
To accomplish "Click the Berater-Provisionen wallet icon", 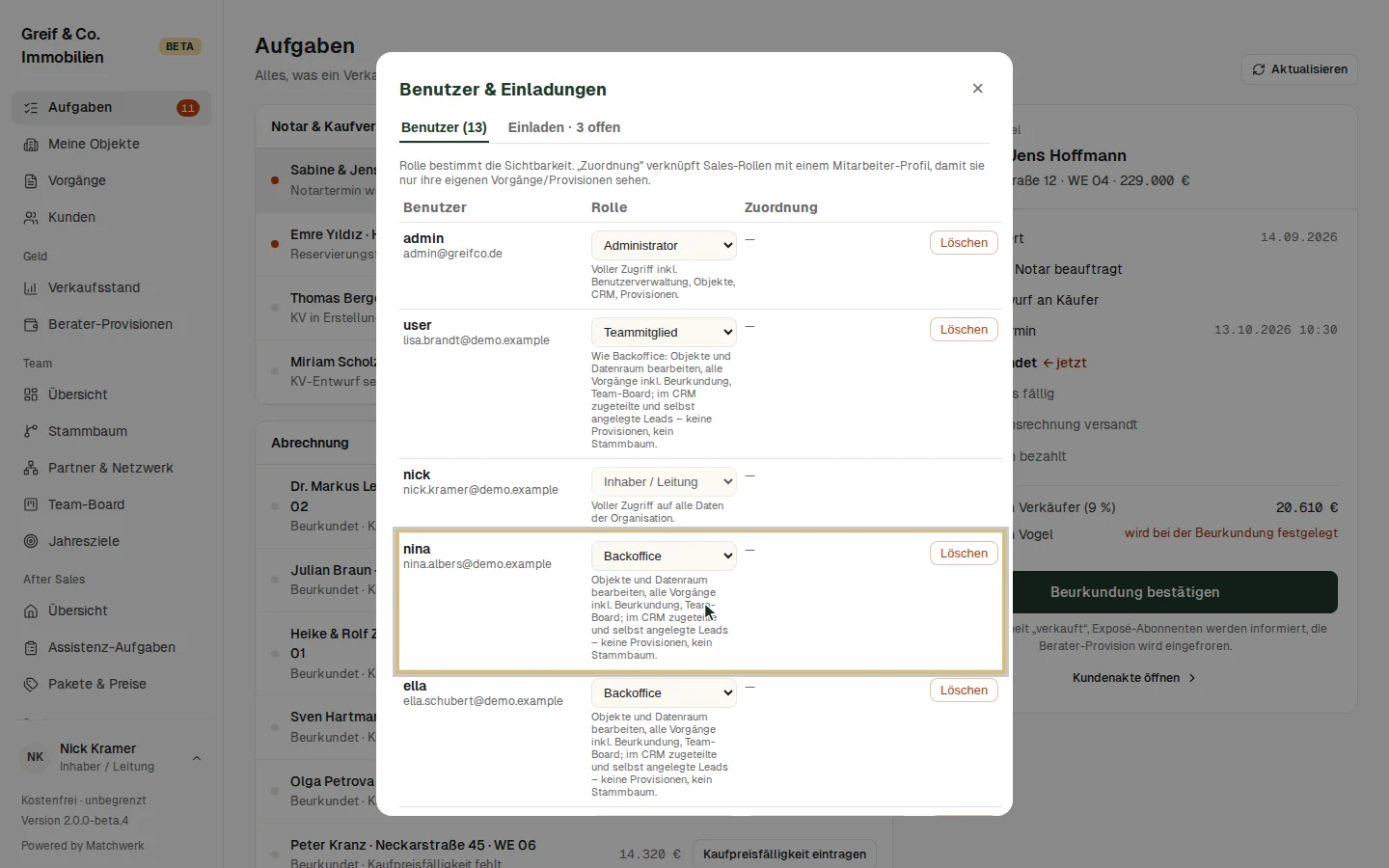I will pyautogui.click(x=31, y=325).
